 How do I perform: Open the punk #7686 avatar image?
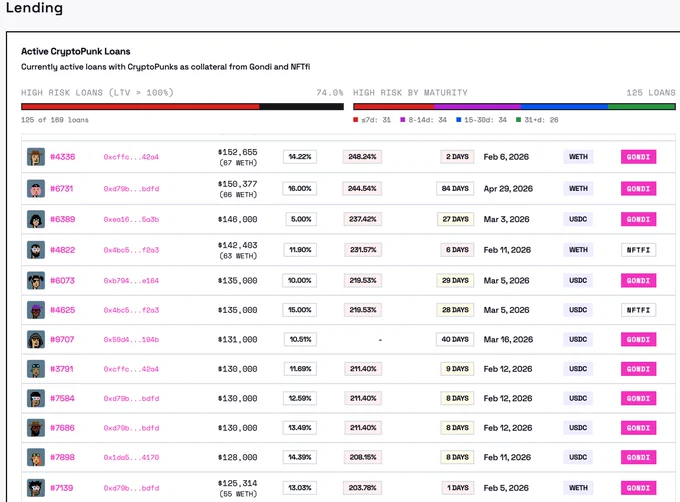click(36, 428)
